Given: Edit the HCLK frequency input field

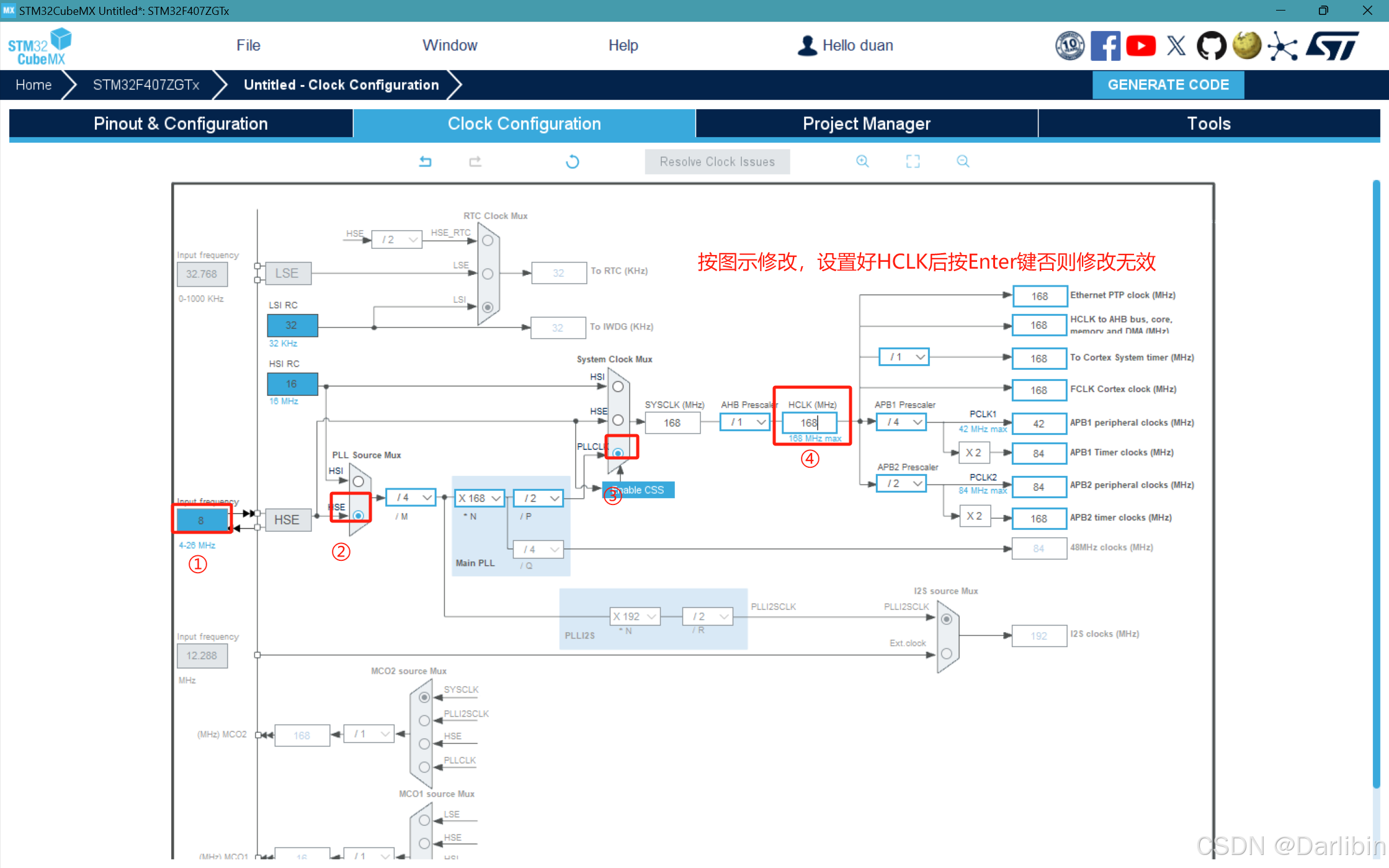Looking at the screenshot, I should tap(811, 423).
